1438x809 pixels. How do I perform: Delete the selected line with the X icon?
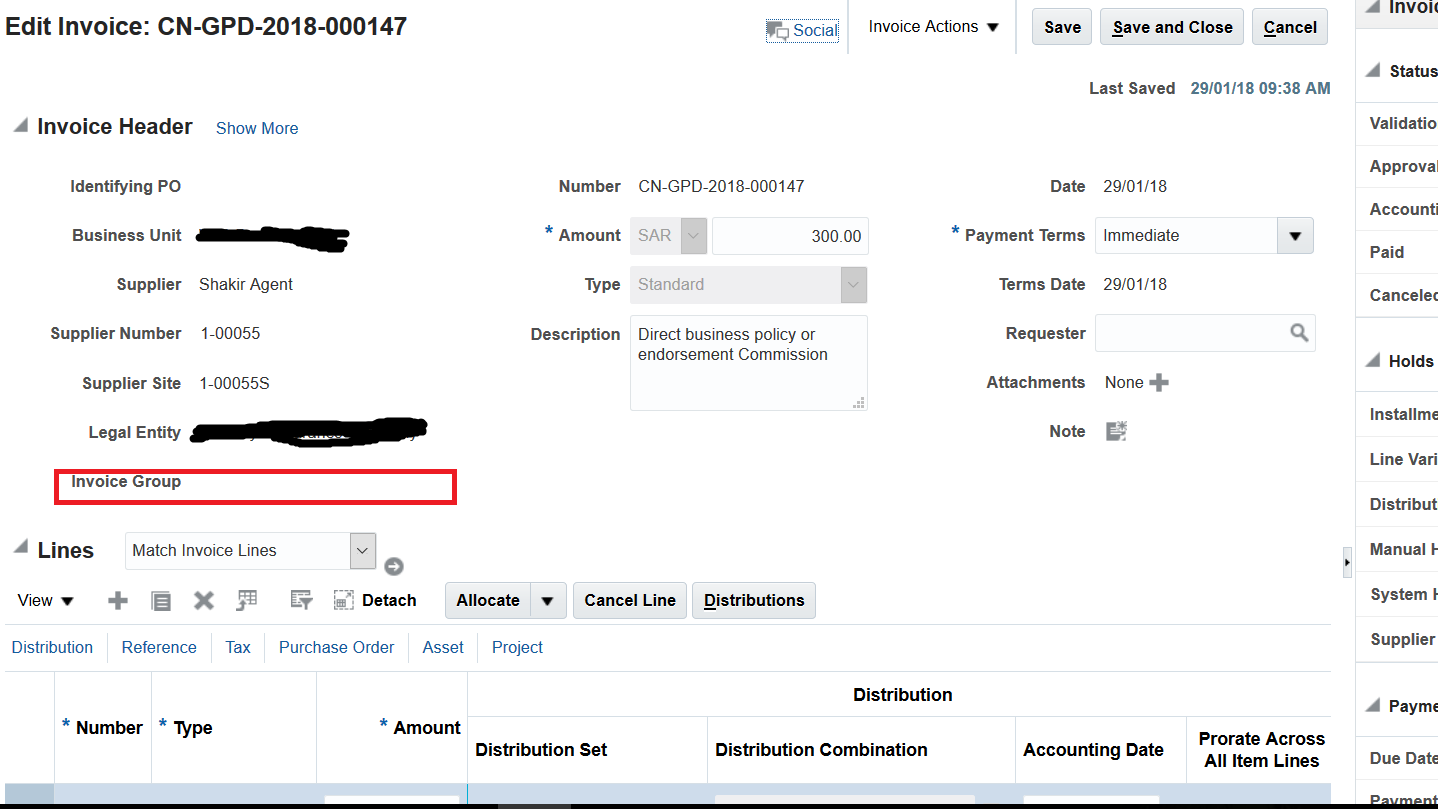[203, 600]
